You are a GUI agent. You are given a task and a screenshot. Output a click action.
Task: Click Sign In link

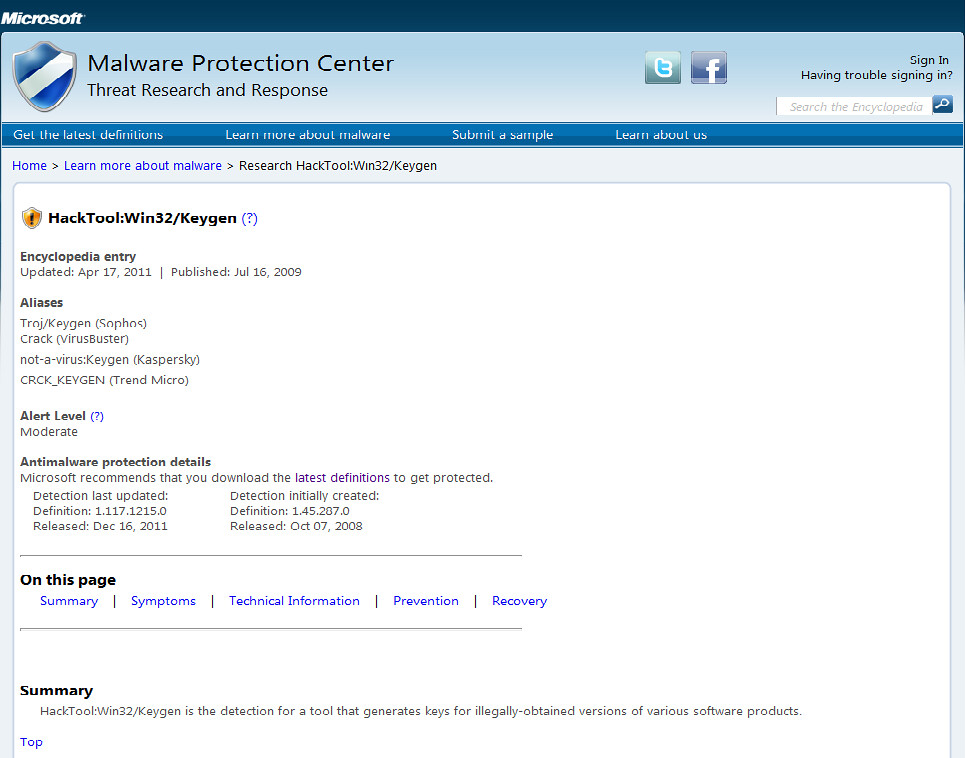coord(929,60)
